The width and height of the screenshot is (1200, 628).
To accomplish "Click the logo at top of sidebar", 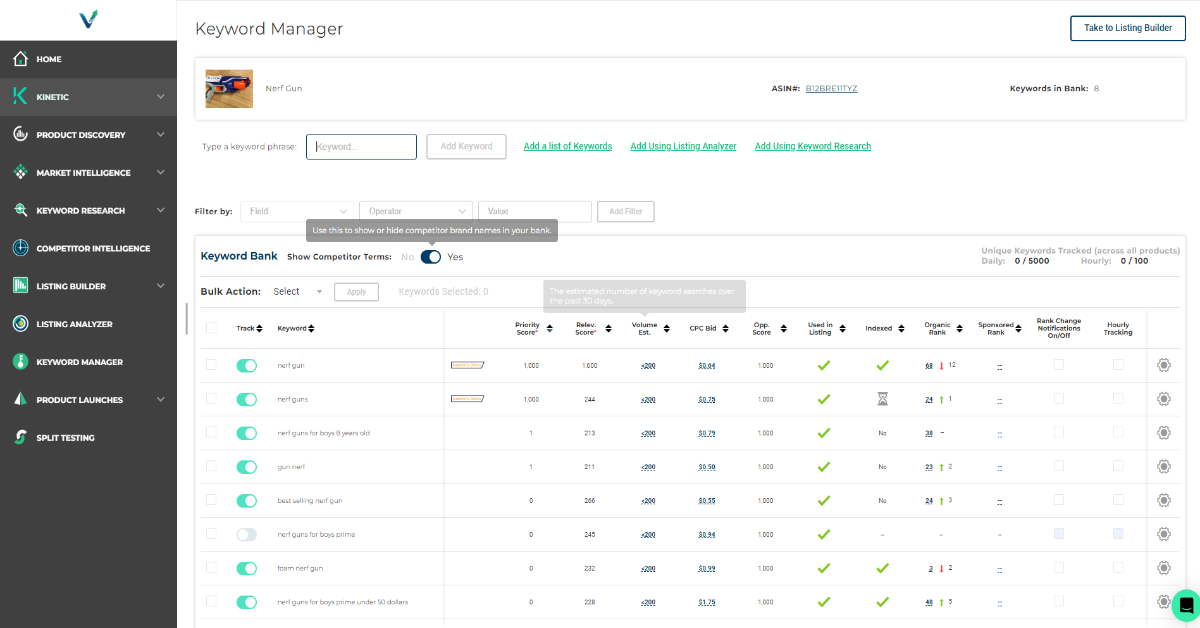I will [x=88, y=20].
